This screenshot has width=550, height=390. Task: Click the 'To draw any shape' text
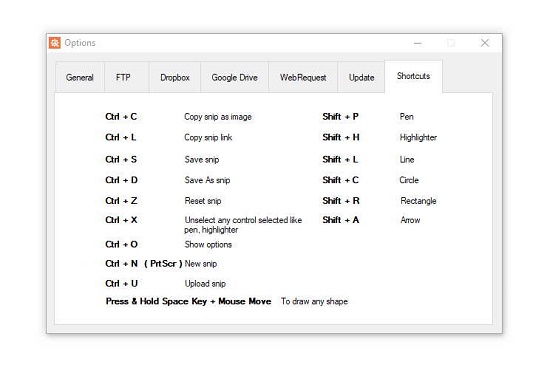(315, 302)
